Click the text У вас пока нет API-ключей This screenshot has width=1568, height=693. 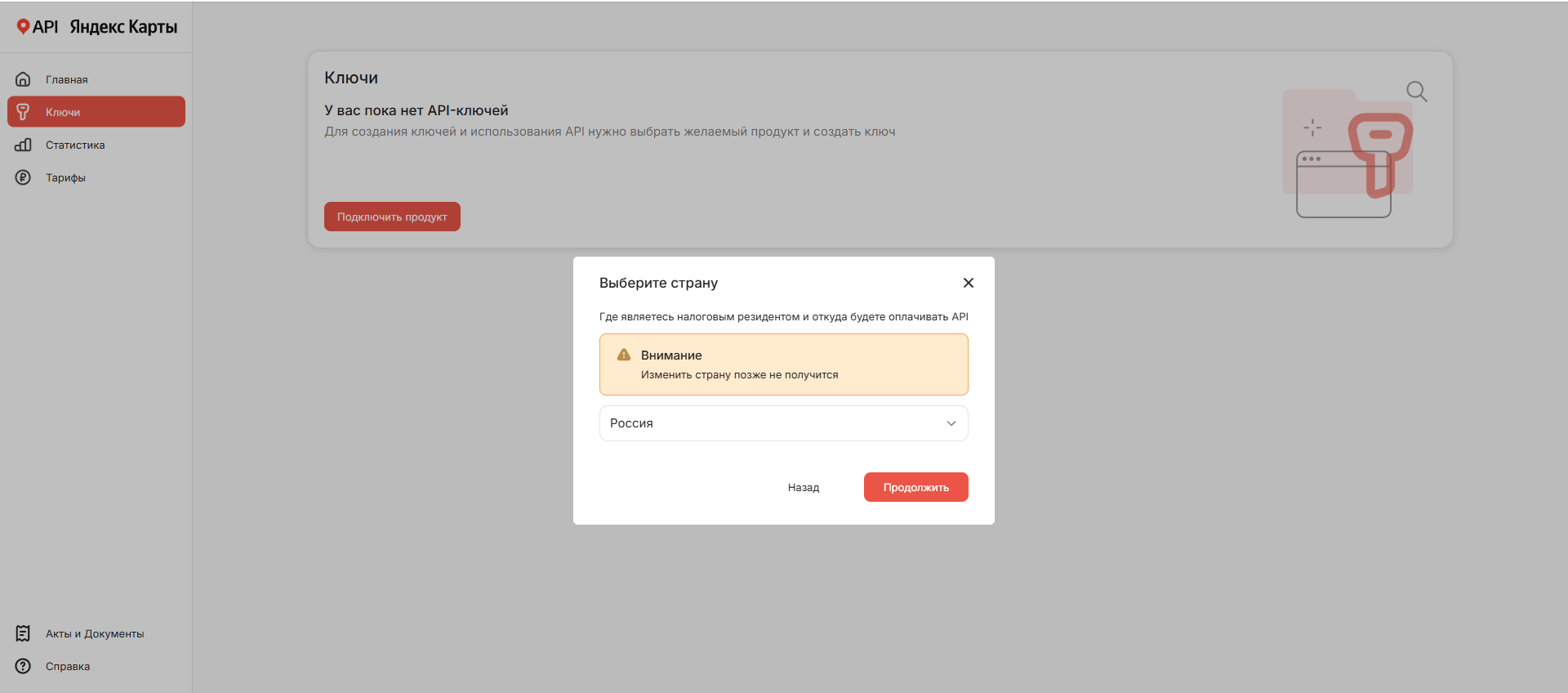pos(416,110)
